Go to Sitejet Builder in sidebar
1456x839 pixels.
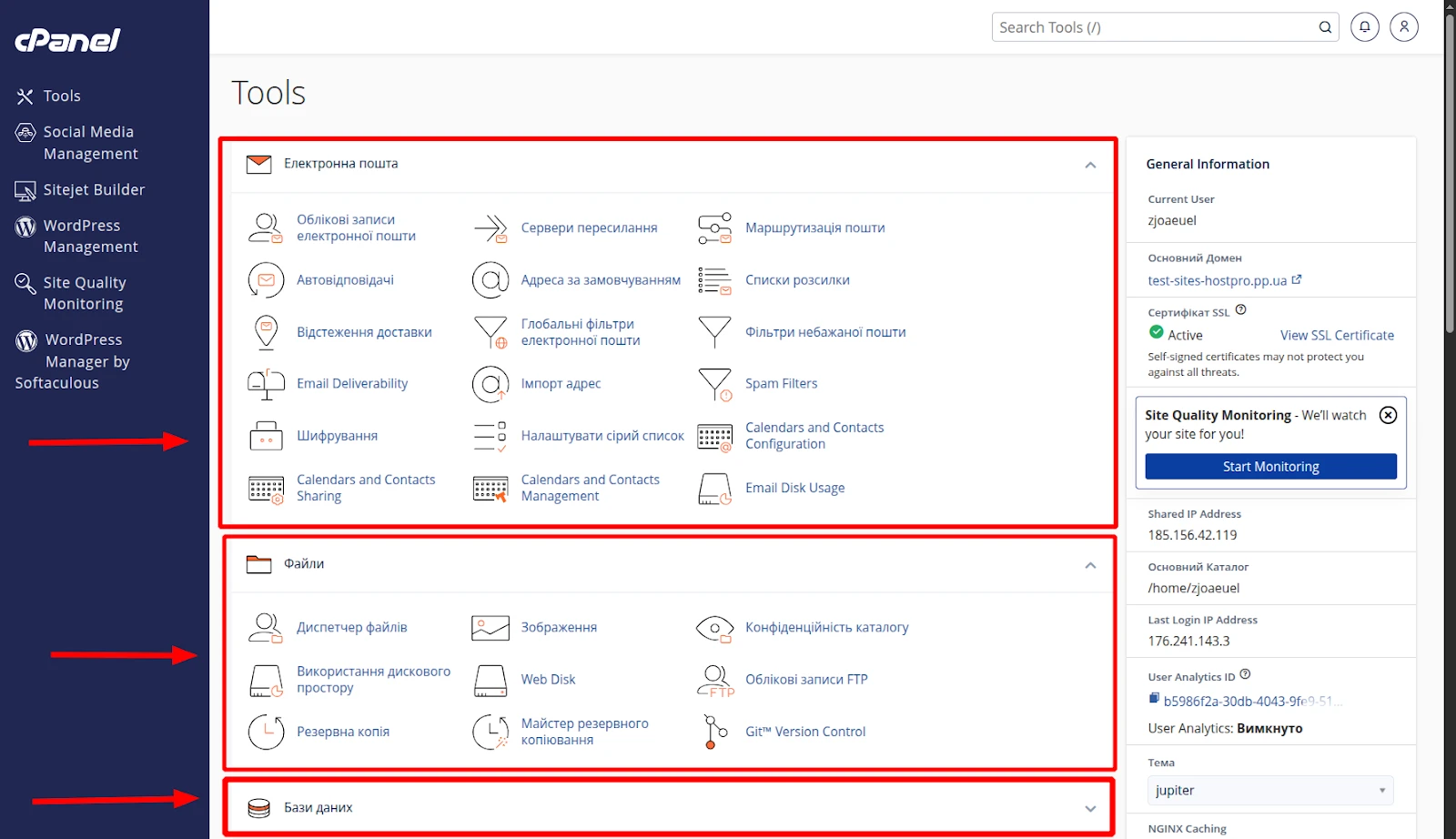point(94,190)
